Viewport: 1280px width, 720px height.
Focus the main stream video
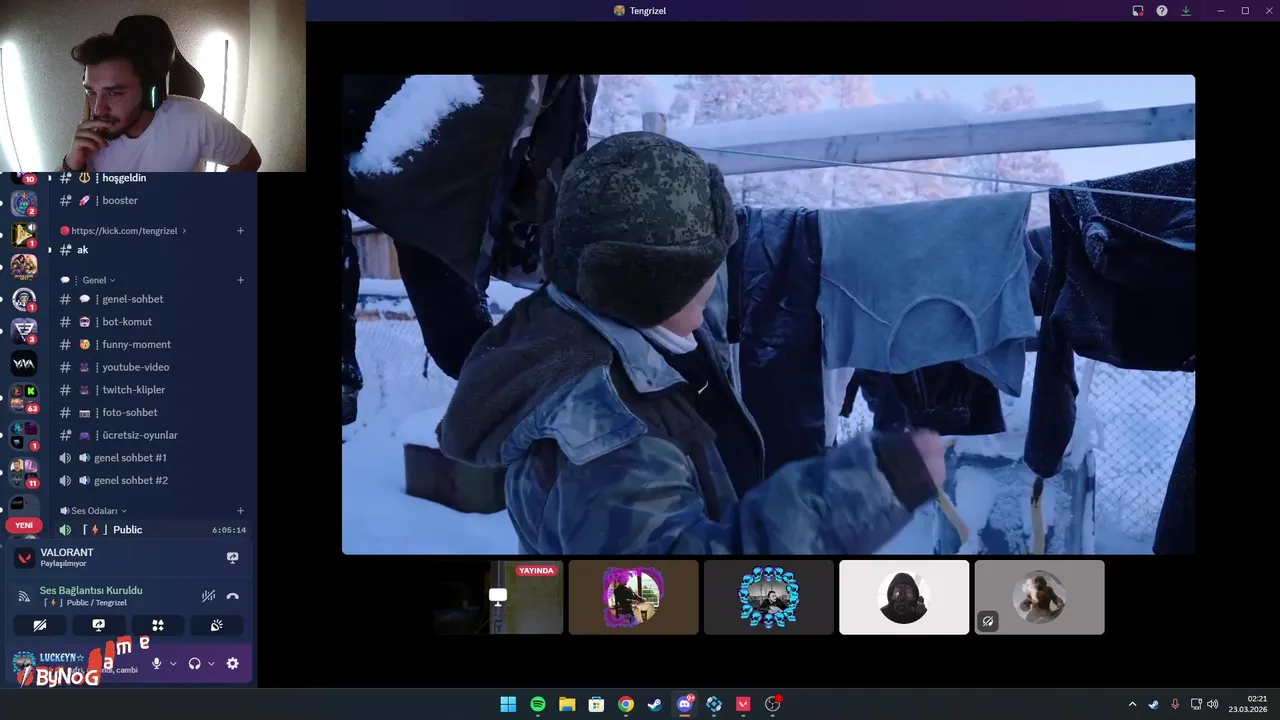(768, 314)
